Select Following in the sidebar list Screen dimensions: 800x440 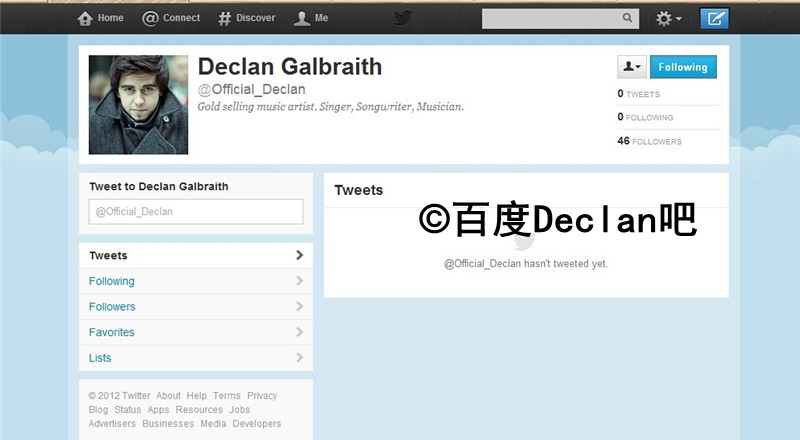coord(196,281)
